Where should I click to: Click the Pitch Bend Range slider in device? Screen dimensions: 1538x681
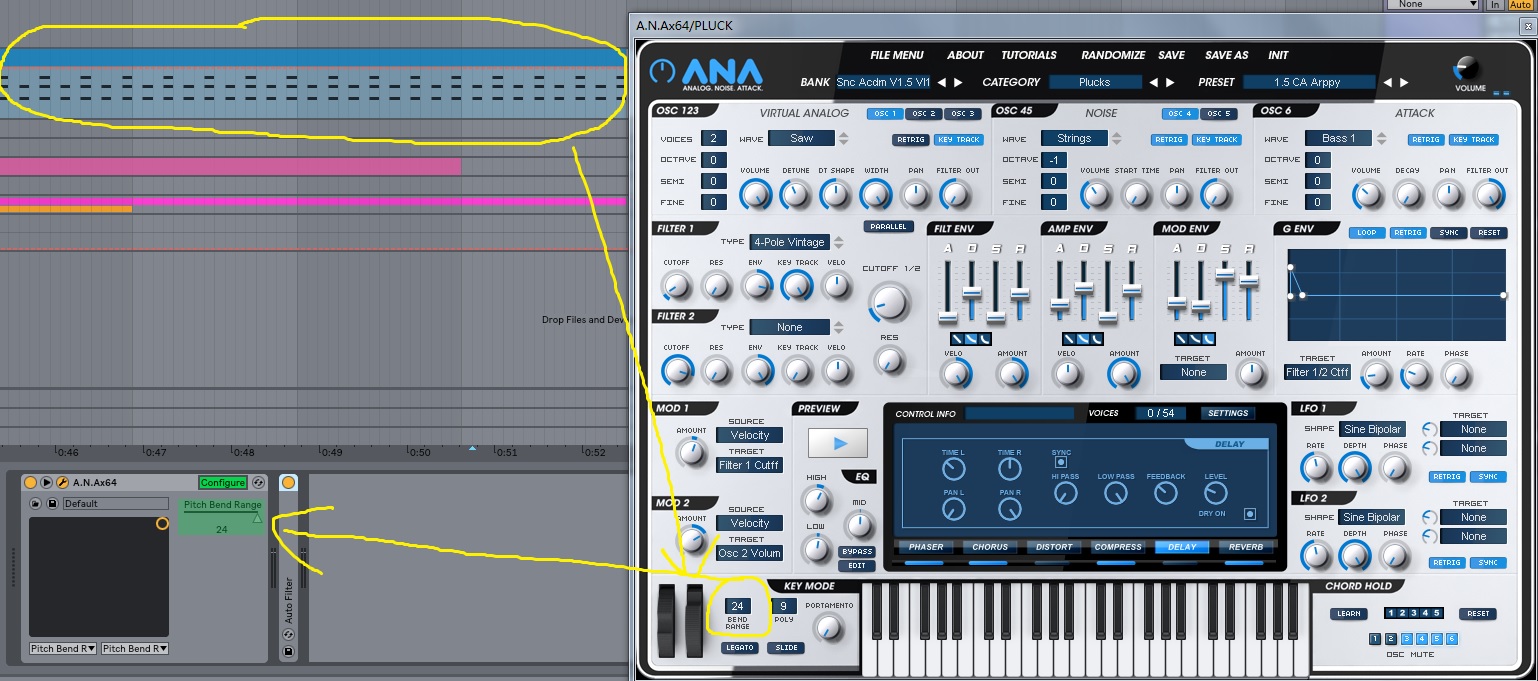pos(222,518)
